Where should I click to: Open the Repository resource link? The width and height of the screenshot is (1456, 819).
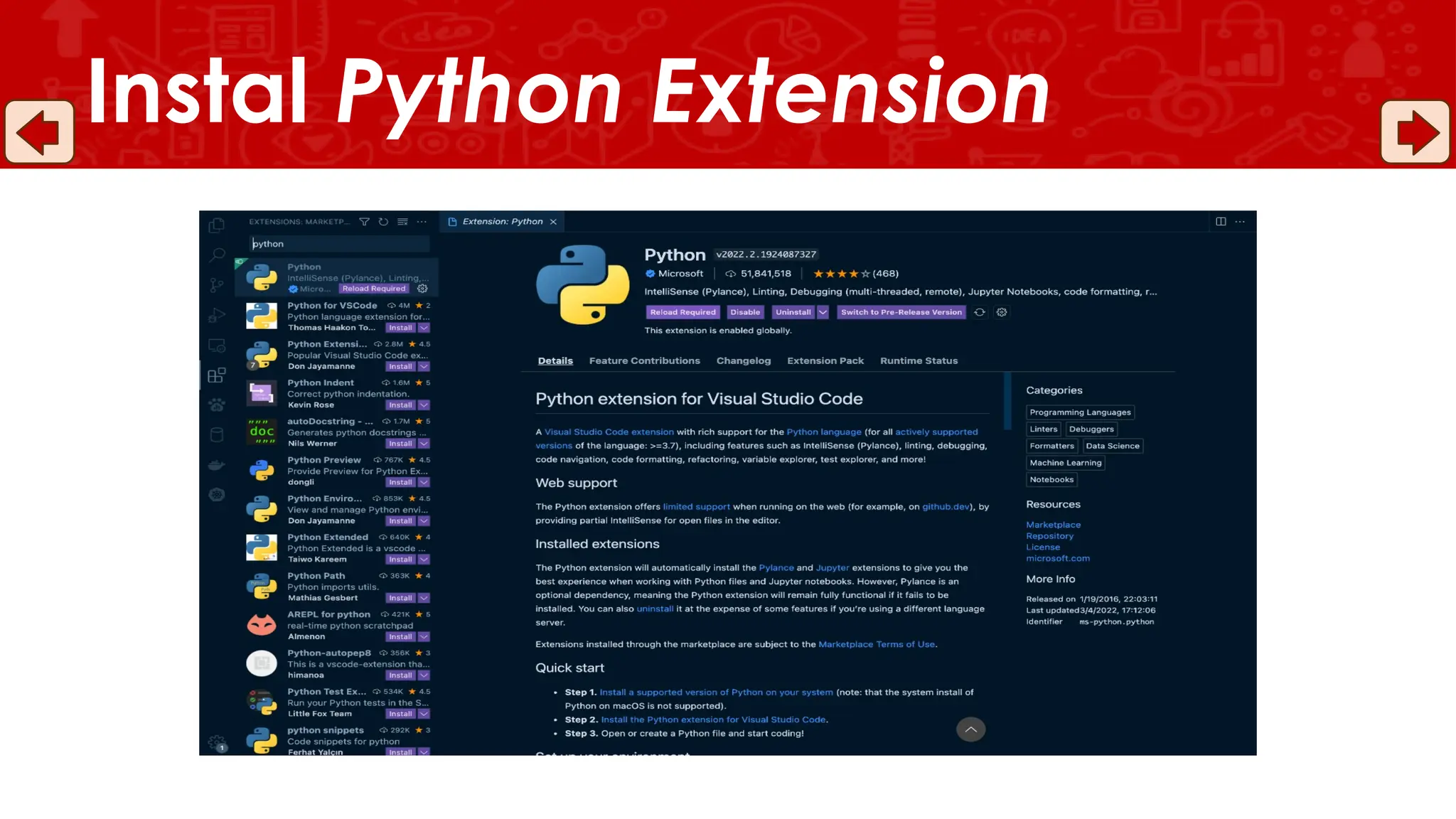coord(1049,536)
